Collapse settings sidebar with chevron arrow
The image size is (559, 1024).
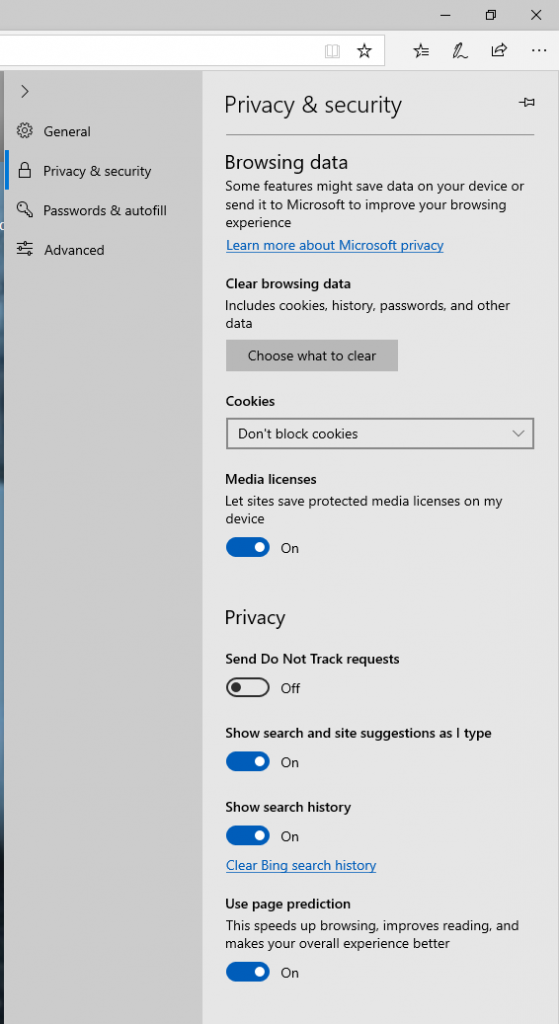click(x=25, y=91)
